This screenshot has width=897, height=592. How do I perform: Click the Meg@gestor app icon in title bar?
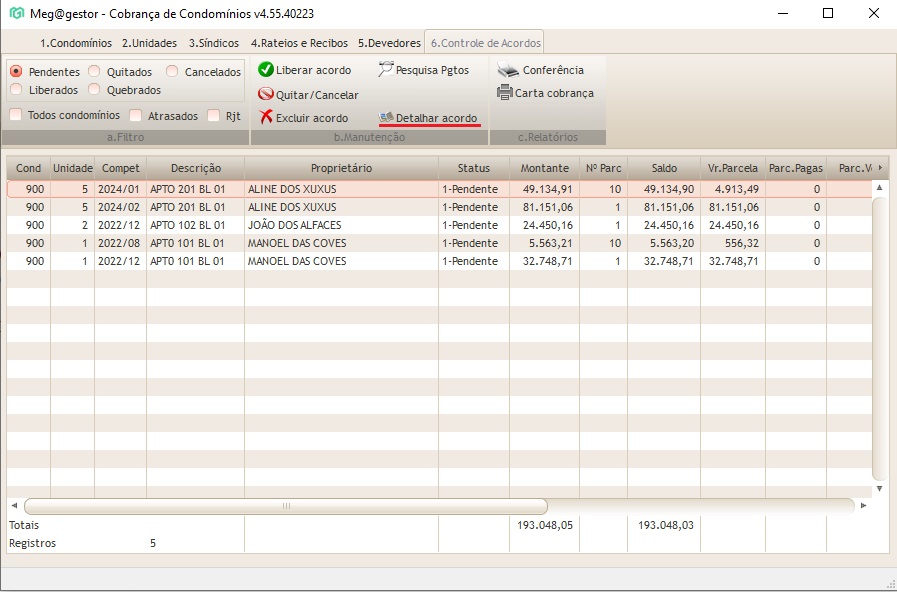point(16,14)
